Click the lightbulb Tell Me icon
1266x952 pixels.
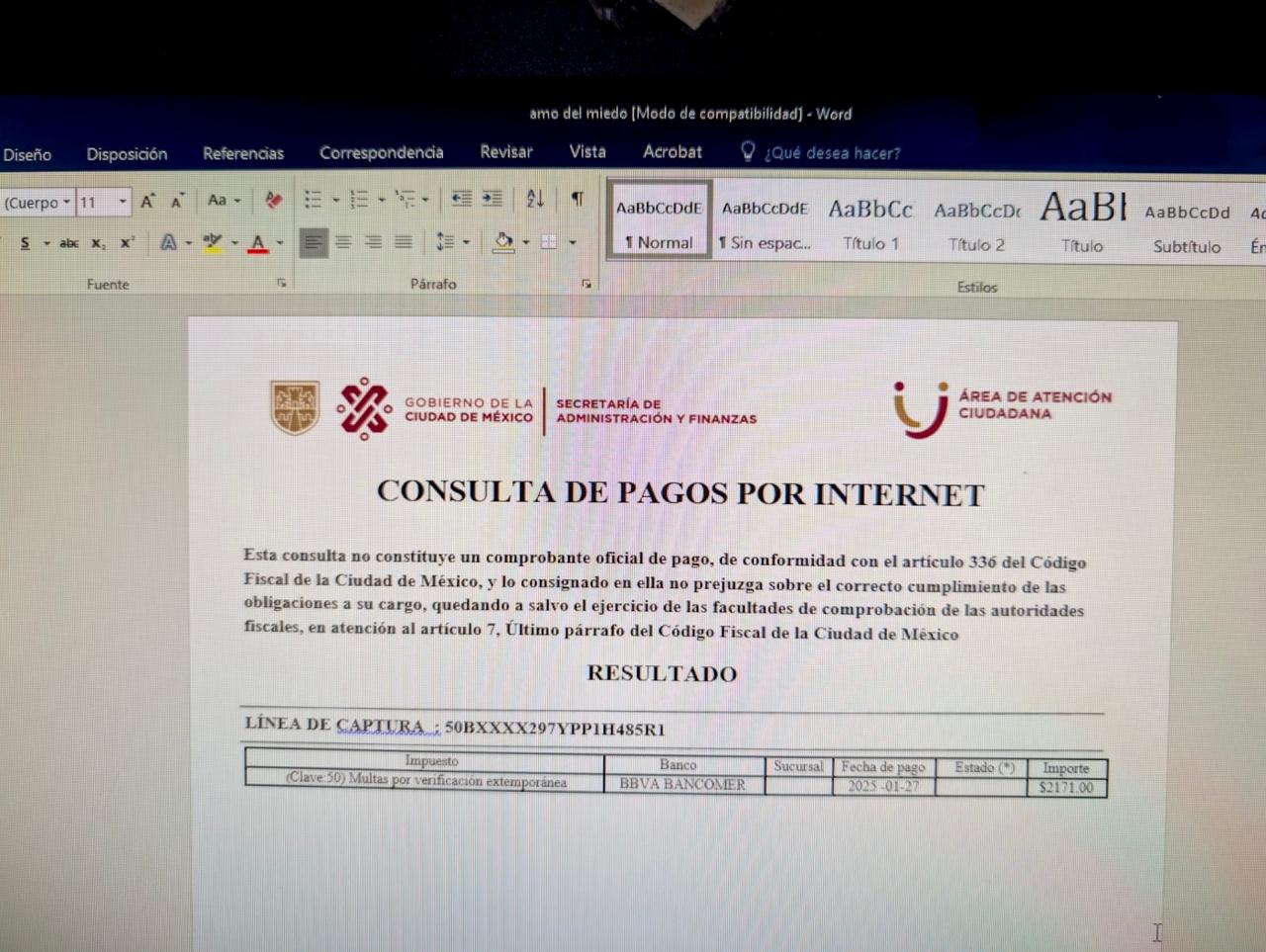coord(748,151)
